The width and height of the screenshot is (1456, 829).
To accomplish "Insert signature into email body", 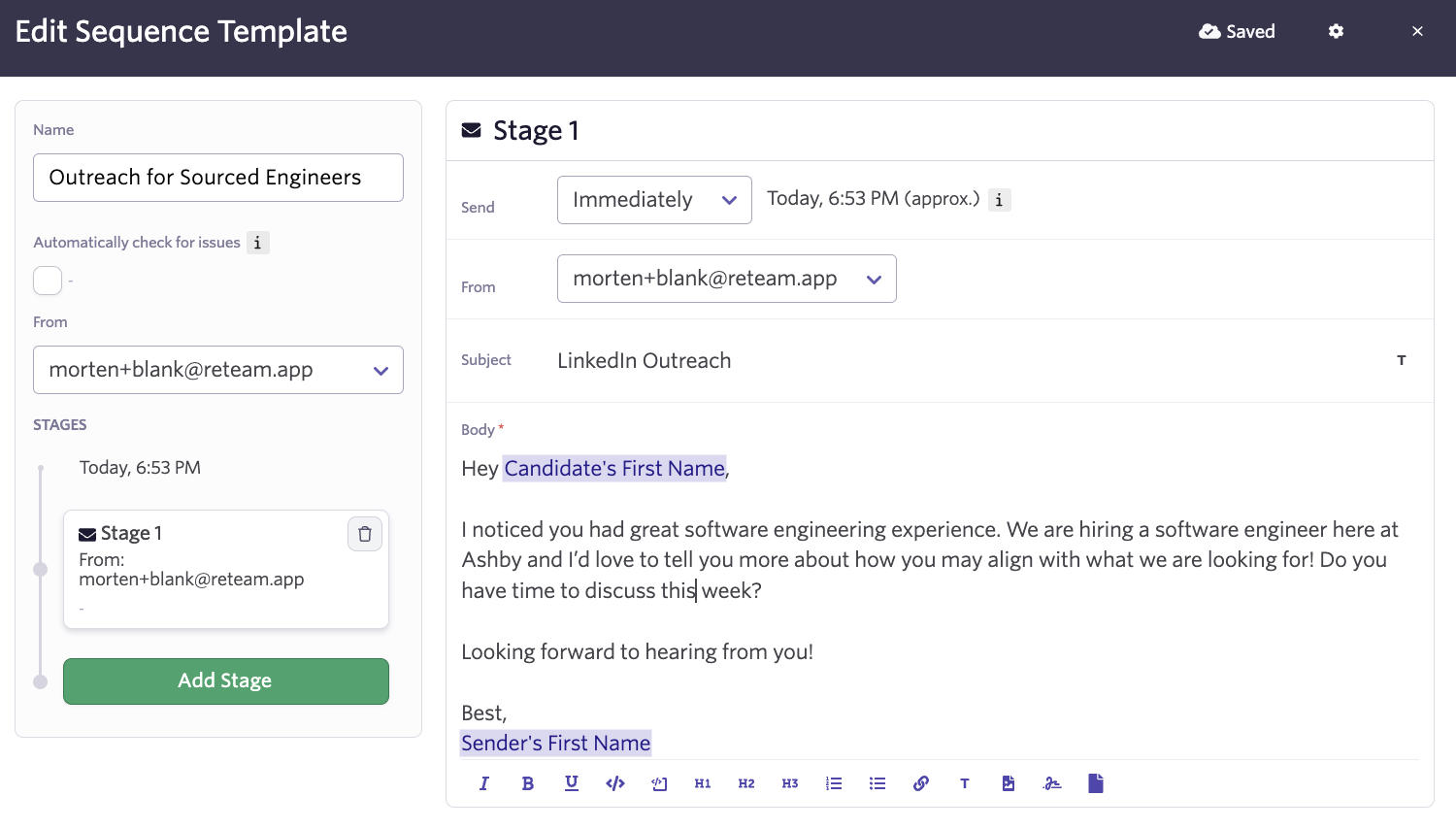I will coord(1052,783).
